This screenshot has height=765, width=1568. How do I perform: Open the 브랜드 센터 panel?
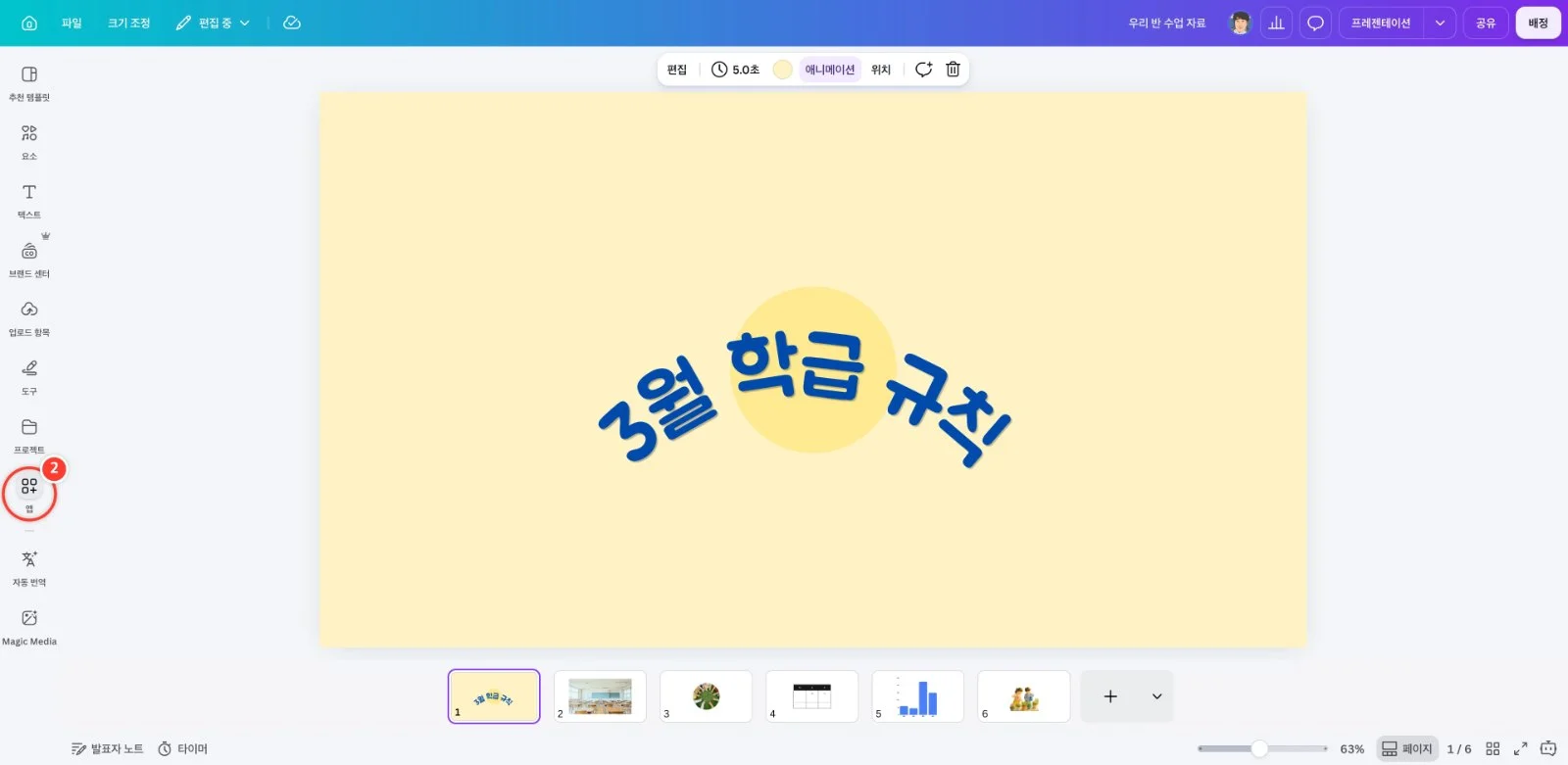point(29,260)
